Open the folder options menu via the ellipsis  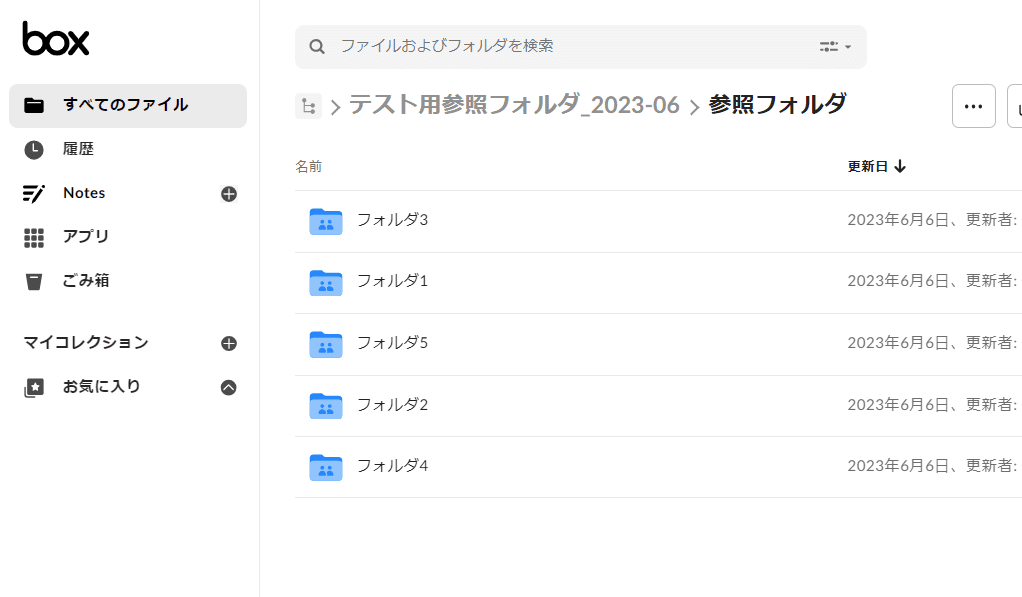[x=973, y=105]
